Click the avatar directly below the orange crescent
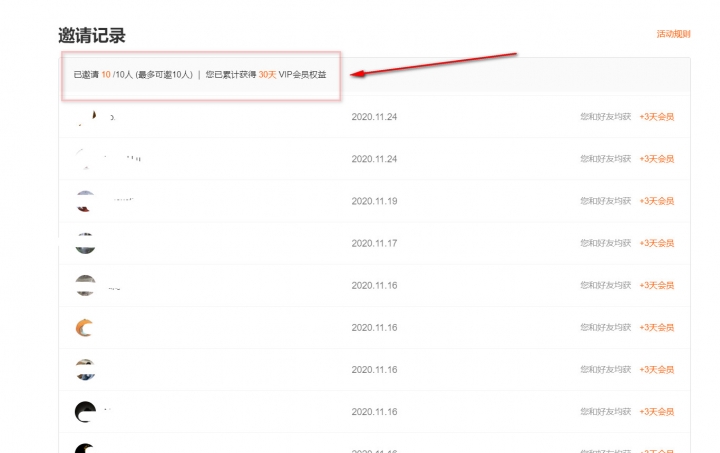Image resolution: width=720 pixels, height=453 pixels. [85, 369]
